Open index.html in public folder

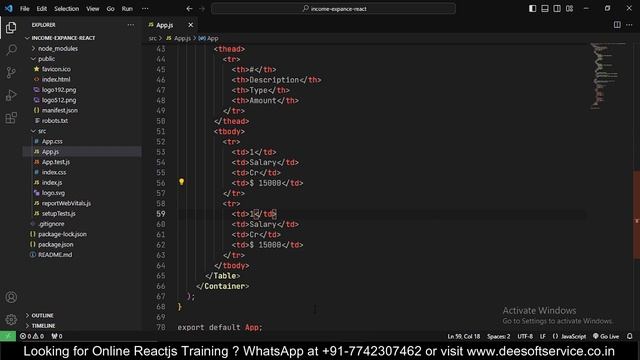56,79
